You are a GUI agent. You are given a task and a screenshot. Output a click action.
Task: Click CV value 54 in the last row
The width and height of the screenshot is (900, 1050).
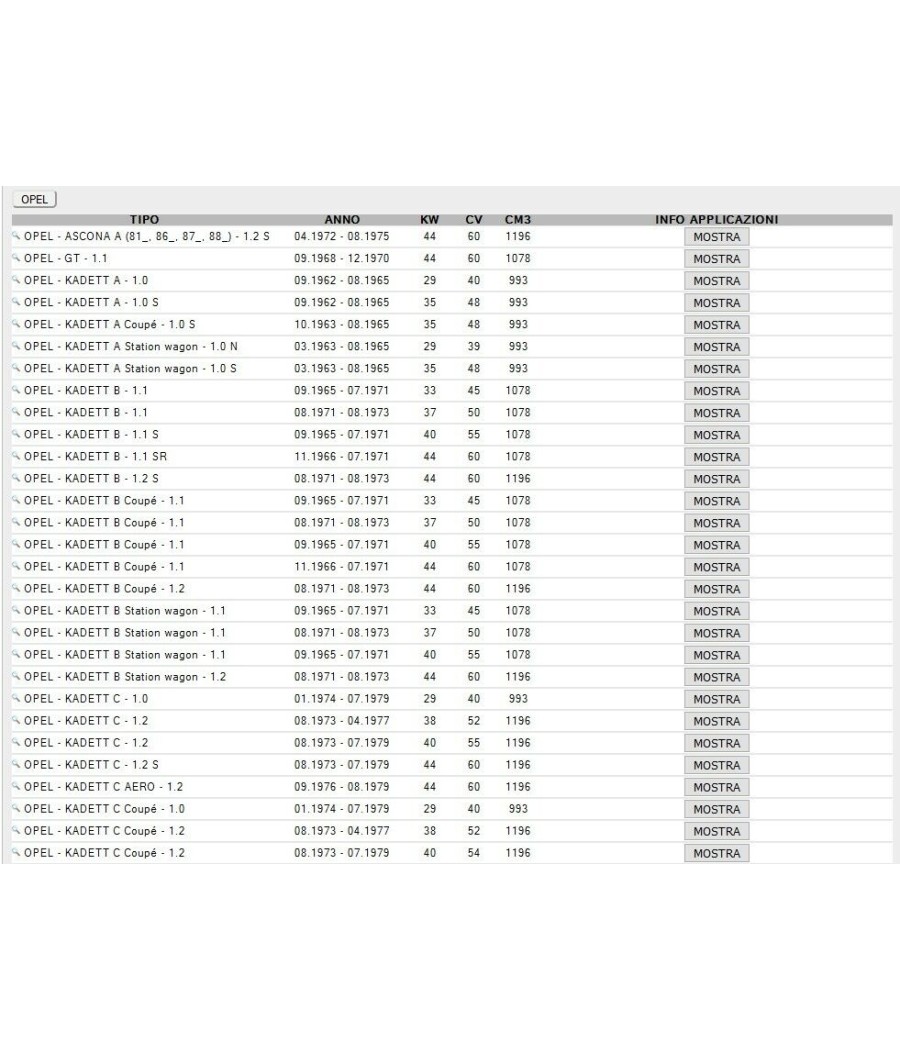473,853
